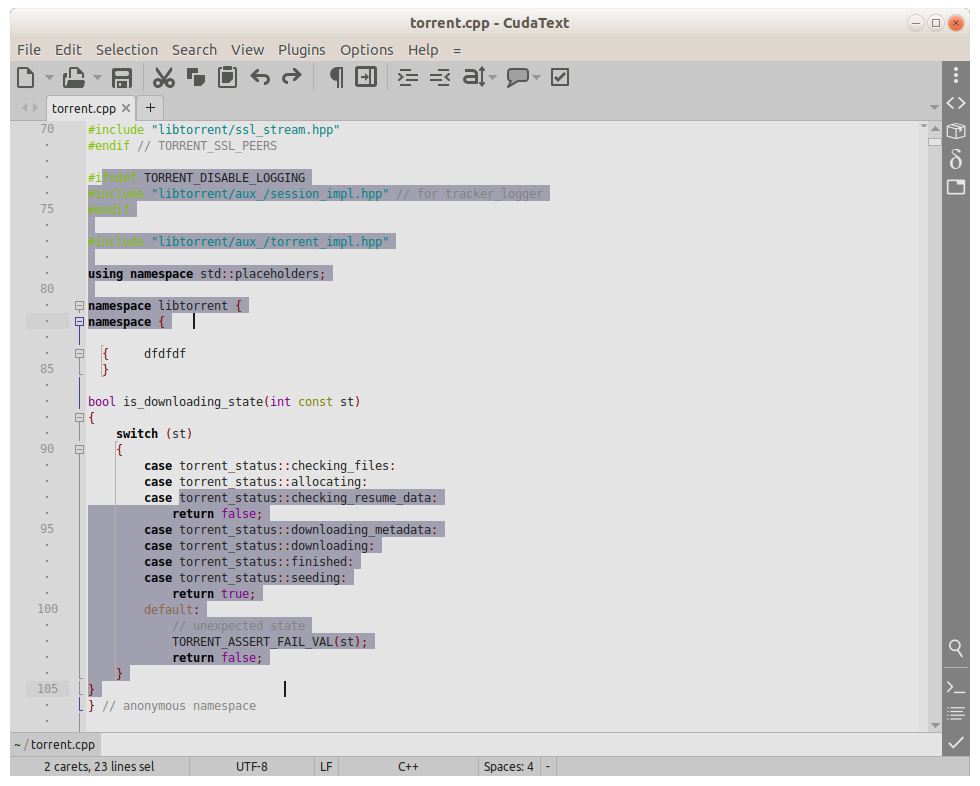The width and height of the screenshot is (980, 786).
Task: Open Output panel list icon in sidebar
Action: coord(956,714)
